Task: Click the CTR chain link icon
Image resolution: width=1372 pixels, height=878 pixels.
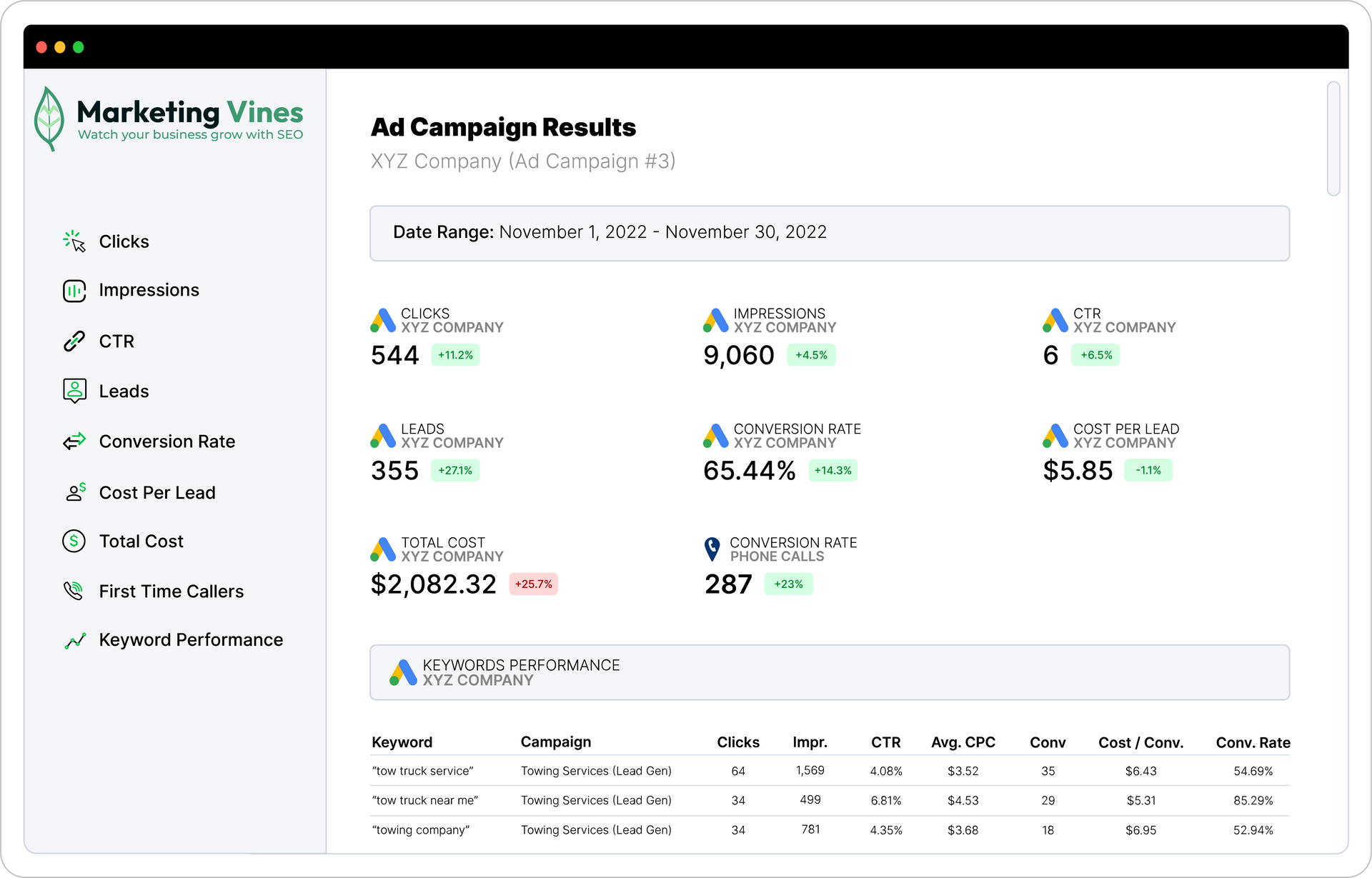Action: pyautogui.click(x=74, y=341)
